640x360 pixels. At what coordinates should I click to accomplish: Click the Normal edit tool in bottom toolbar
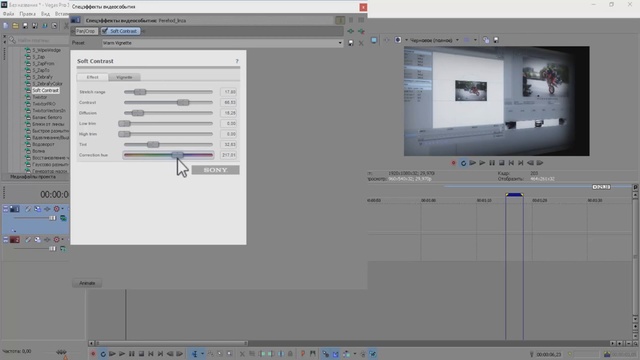pyautogui.click(x=195, y=354)
